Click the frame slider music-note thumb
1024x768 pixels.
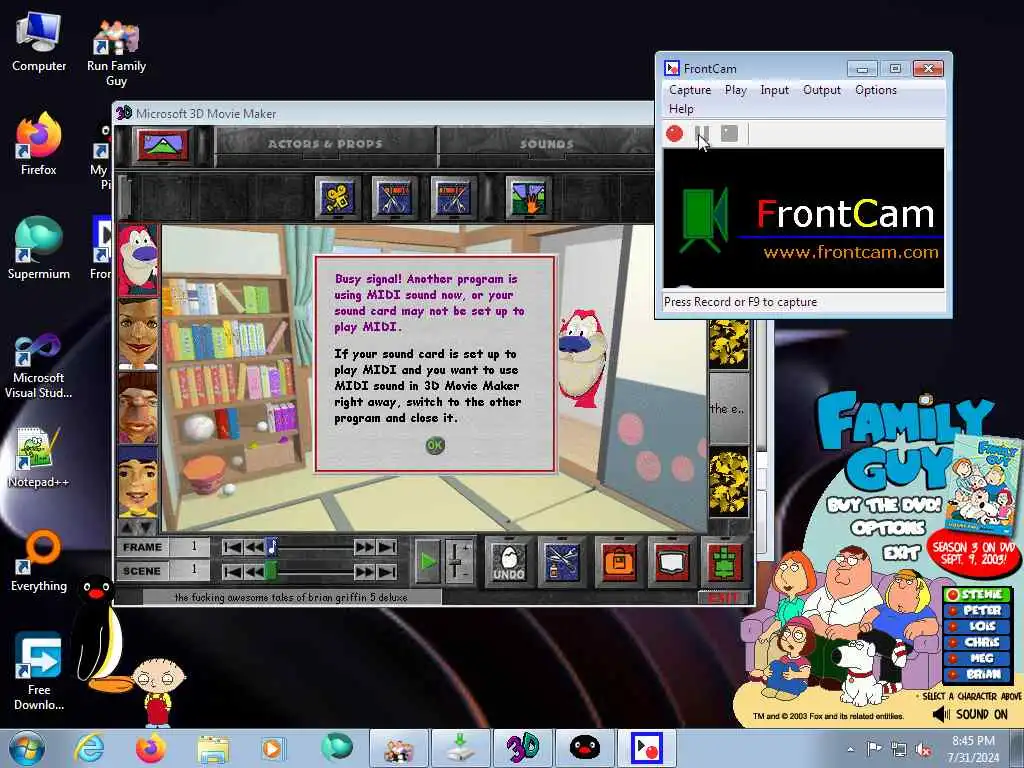click(x=272, y=547)
